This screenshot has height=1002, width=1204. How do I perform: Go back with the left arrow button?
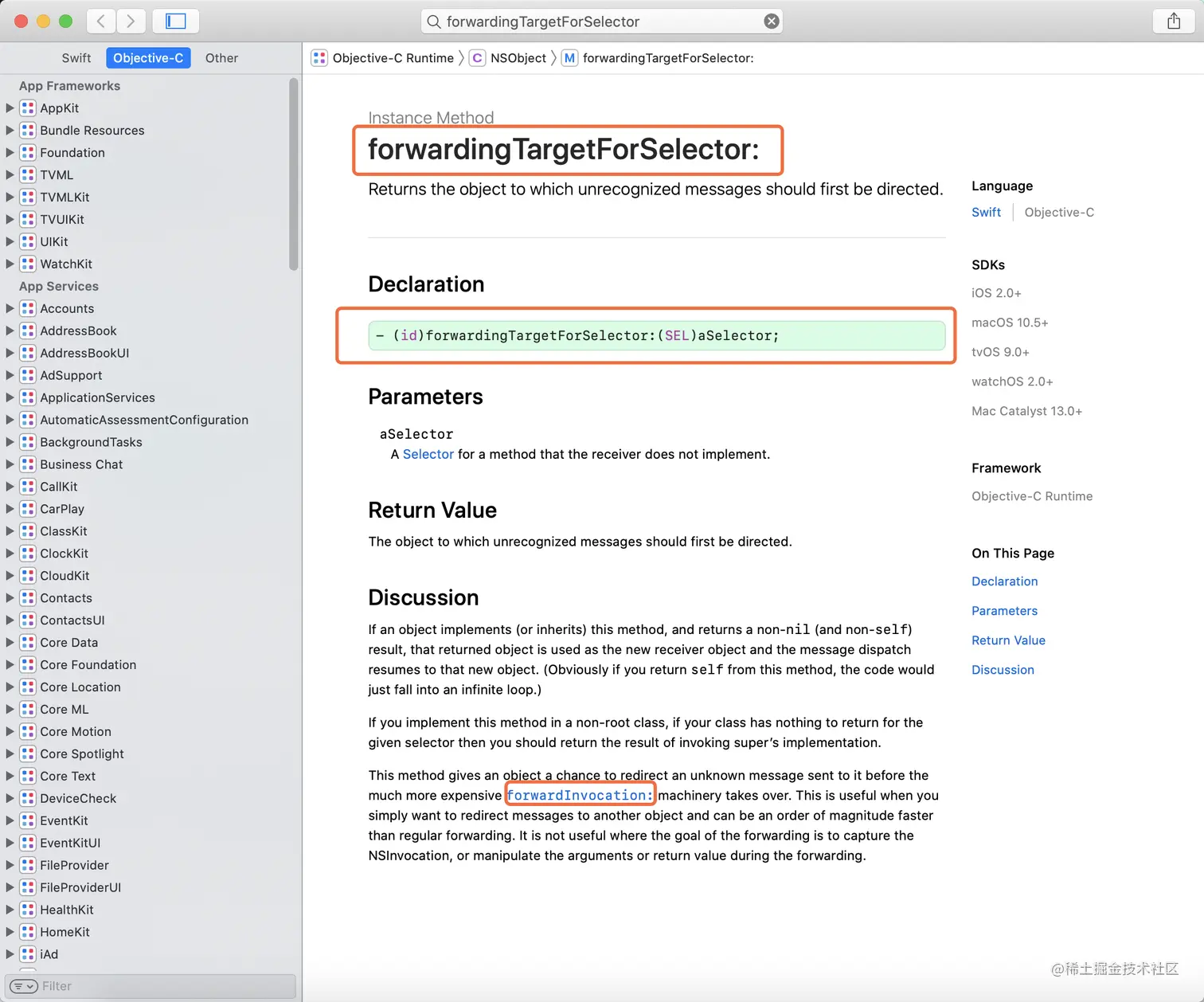click(100, 22)
